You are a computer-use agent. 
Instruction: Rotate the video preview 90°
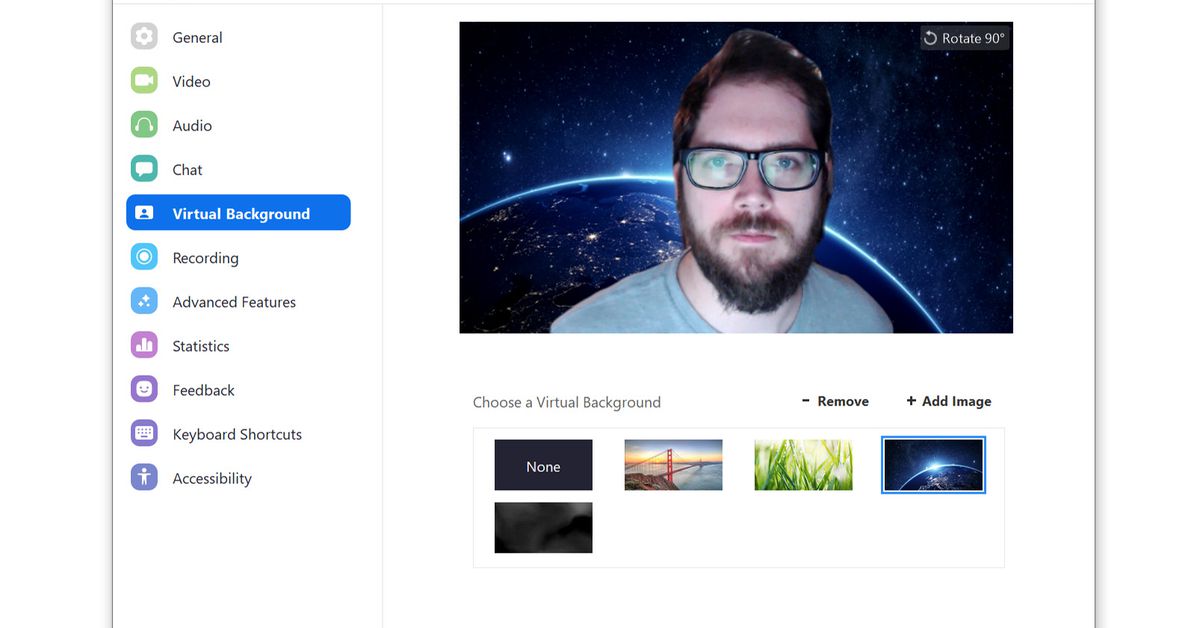coord(964,38)
